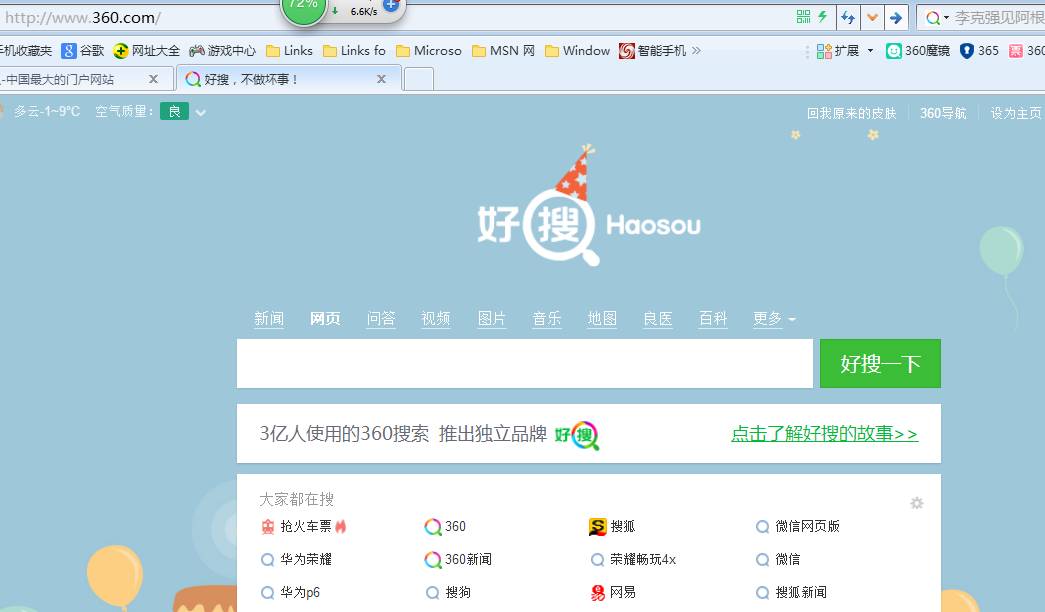
Task: Click the green 好搜一下 search button
Action: click(880, 363)
